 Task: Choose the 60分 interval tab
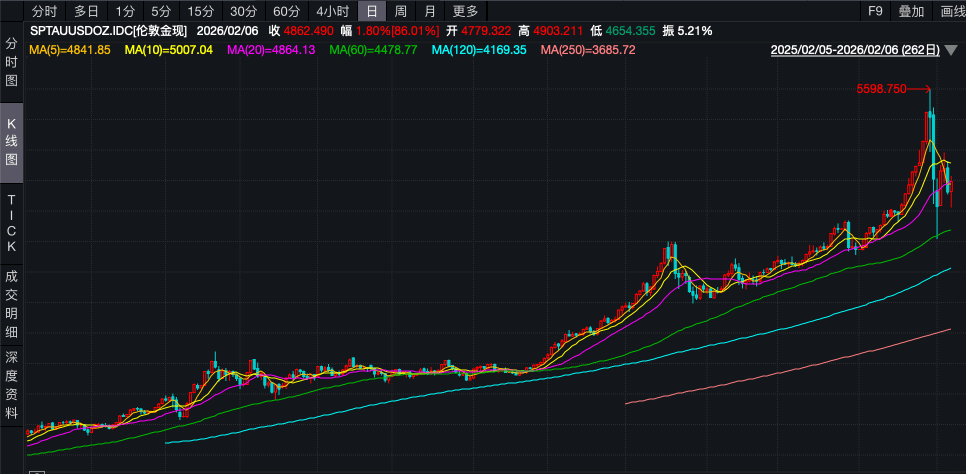(x=286, y=12)
